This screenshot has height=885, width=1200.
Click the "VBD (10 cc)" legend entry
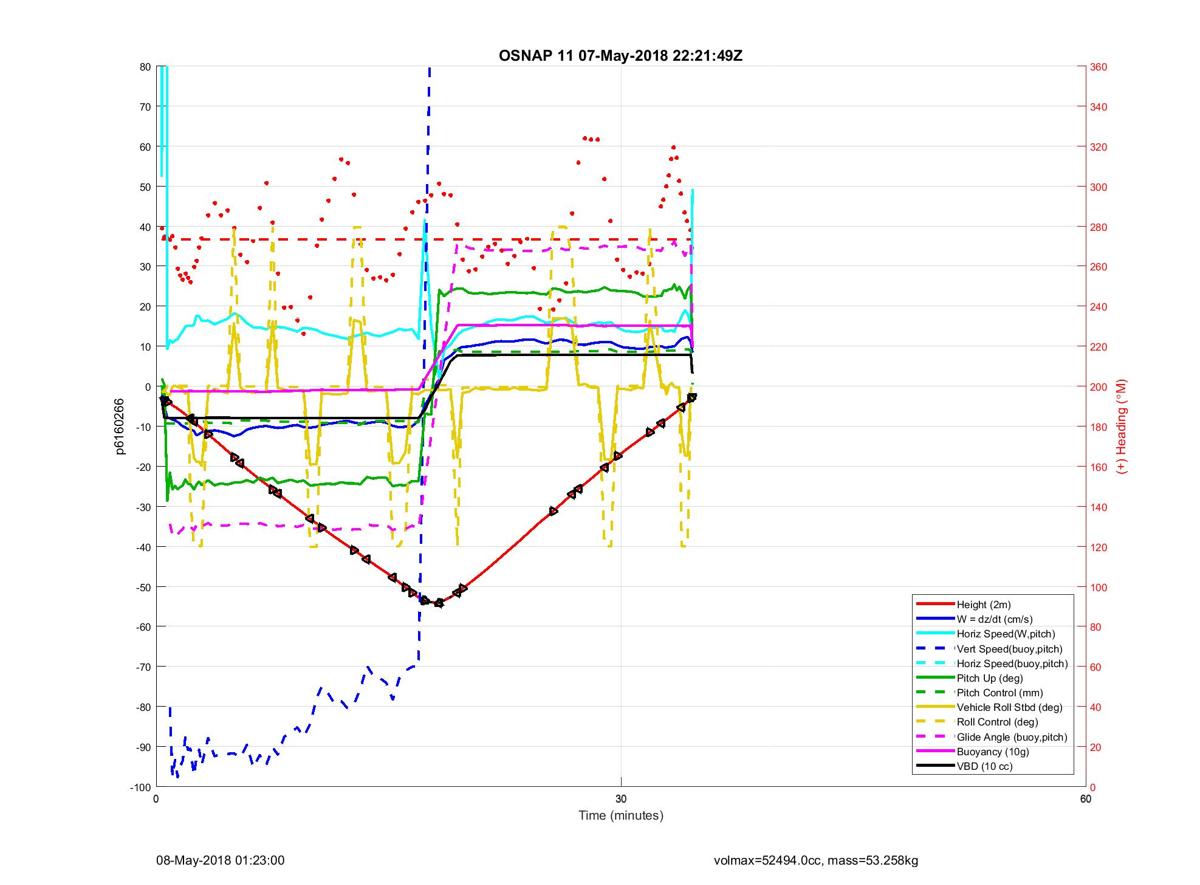click(x=985, y=766)
